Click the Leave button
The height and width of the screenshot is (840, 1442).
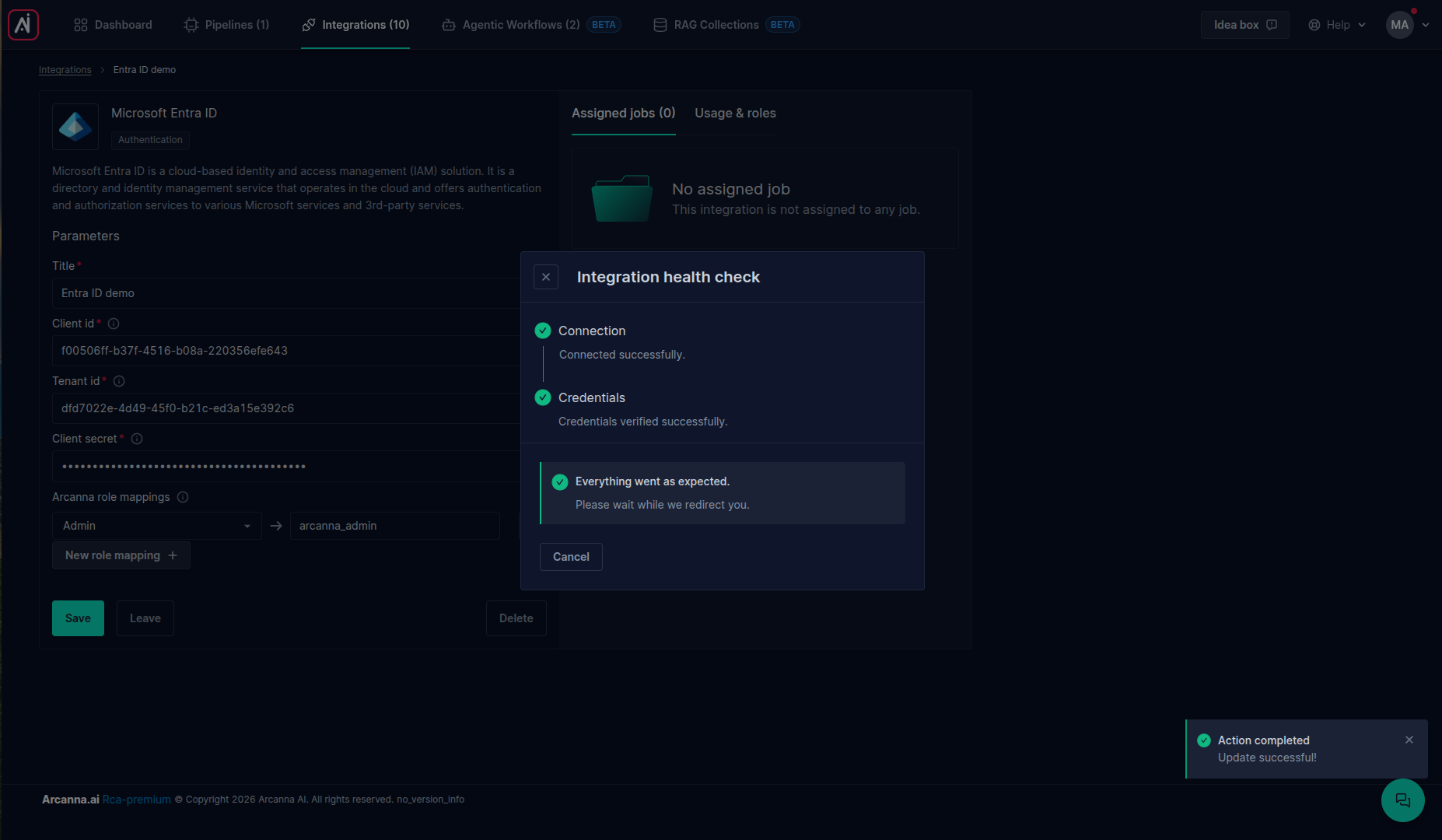pyautogui.click(x=145, y=618)
